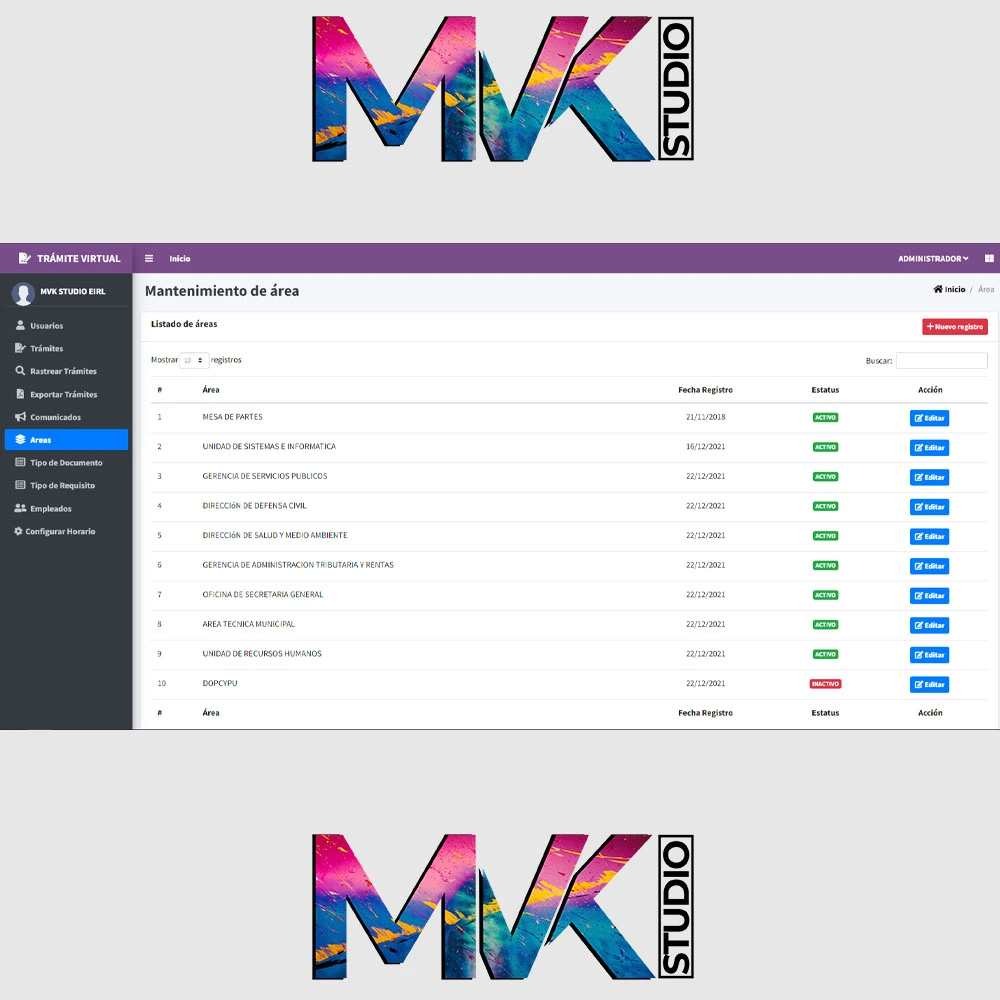Select the GERENCIA DE SERVICIOS PUBLICOS text
Screen dimensions: 1000x1000
[x=265, y=476]
